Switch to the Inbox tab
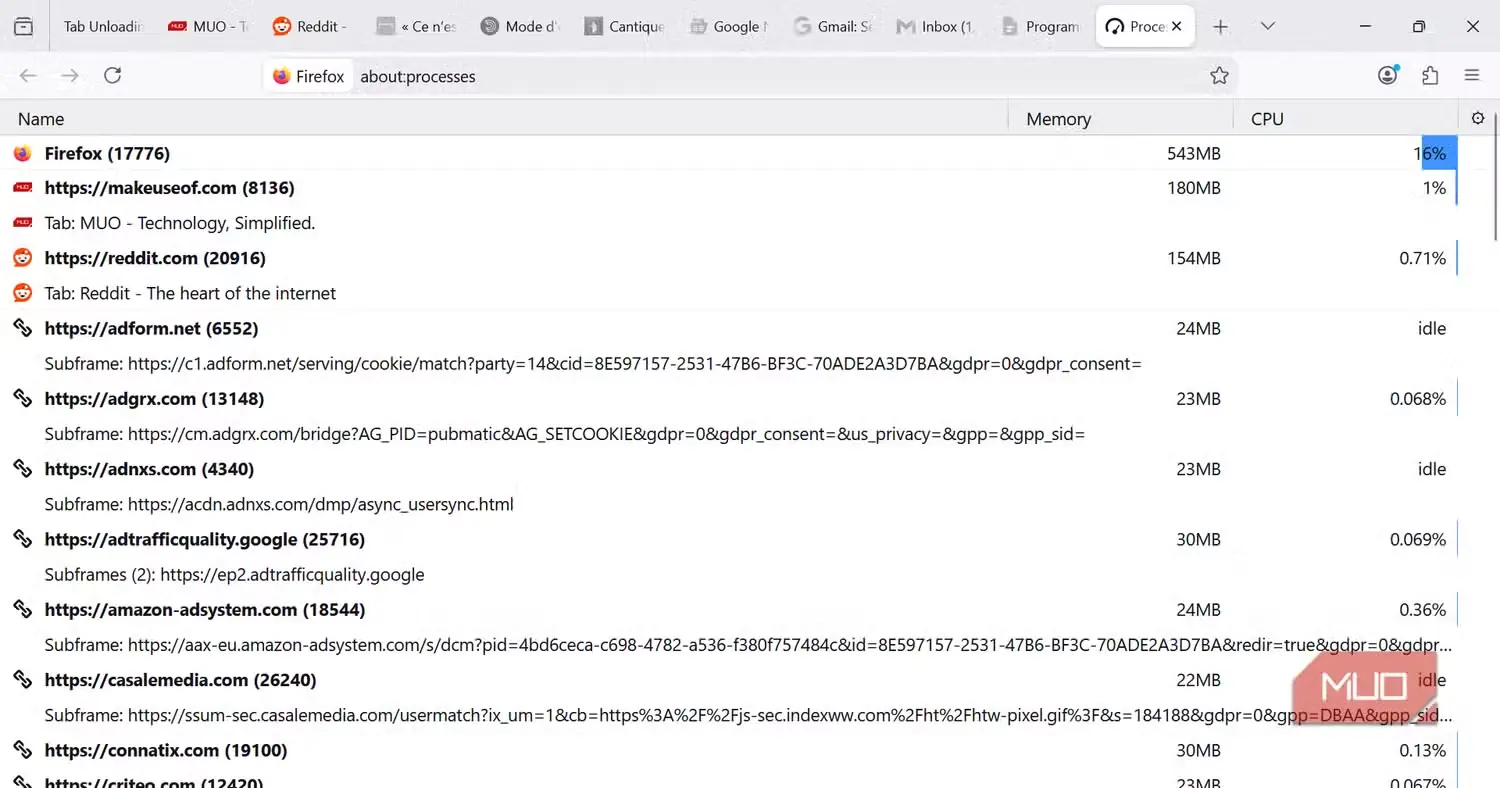This screenshot has height=788, width=1500. (935, 27)
